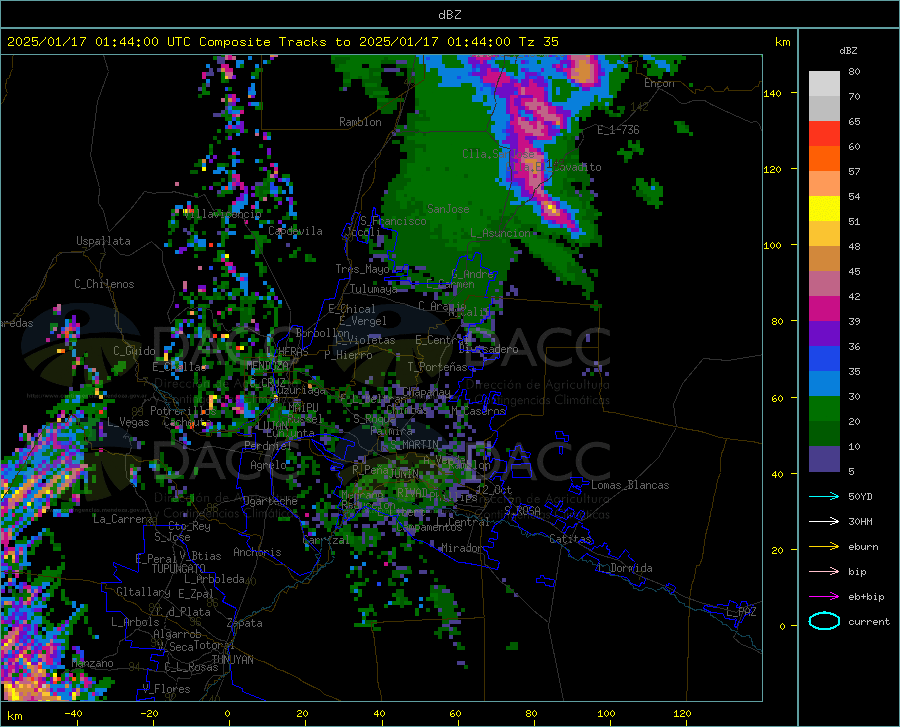Click the pink bip arrow legend icon
The width and height of the screenshot is (900, 727).
pos(824,572)
